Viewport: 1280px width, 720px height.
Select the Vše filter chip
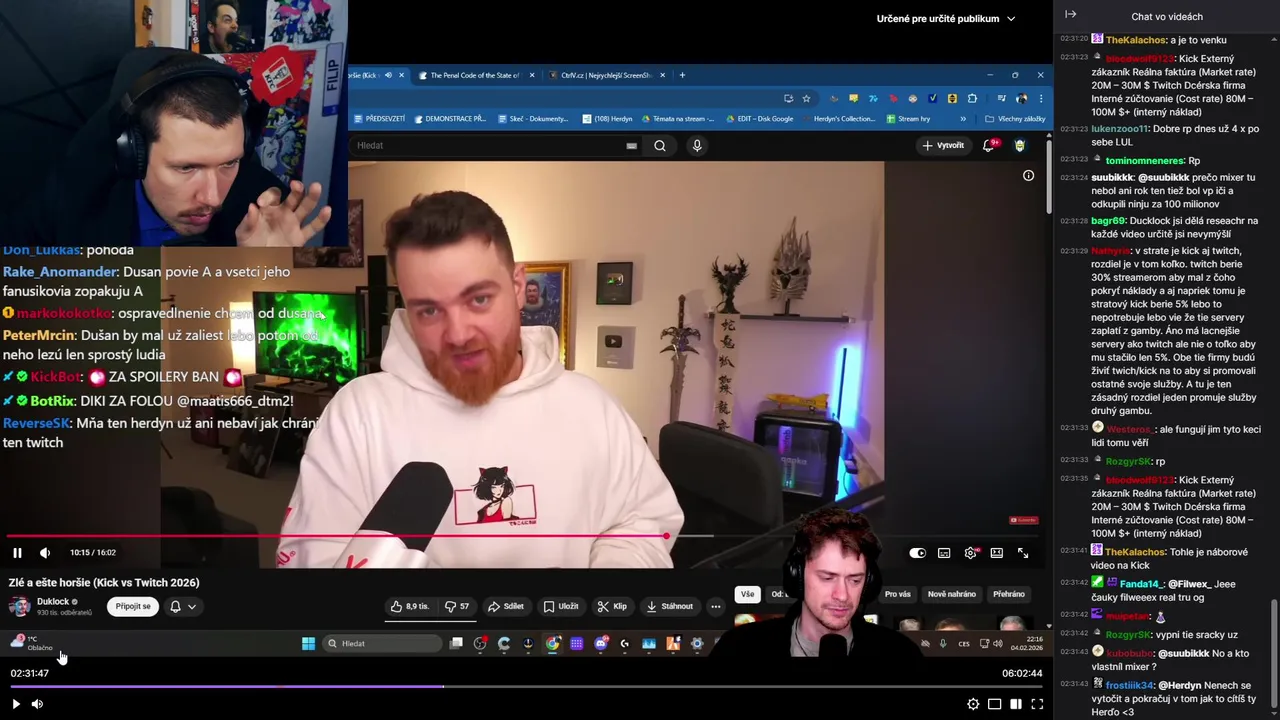point(747,594)
